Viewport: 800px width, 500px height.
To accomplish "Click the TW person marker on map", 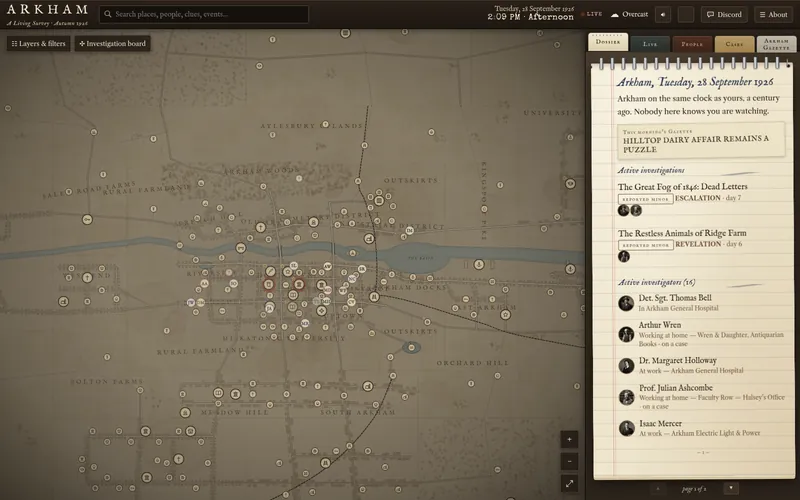I will (191, 303).
